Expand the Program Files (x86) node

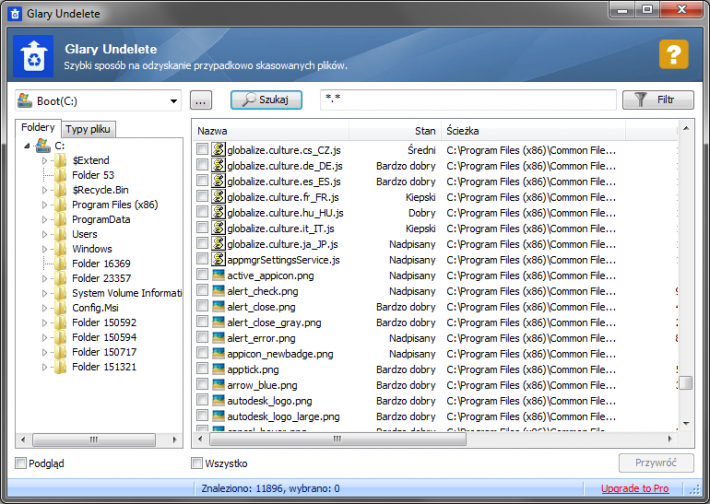pos(44,205)
